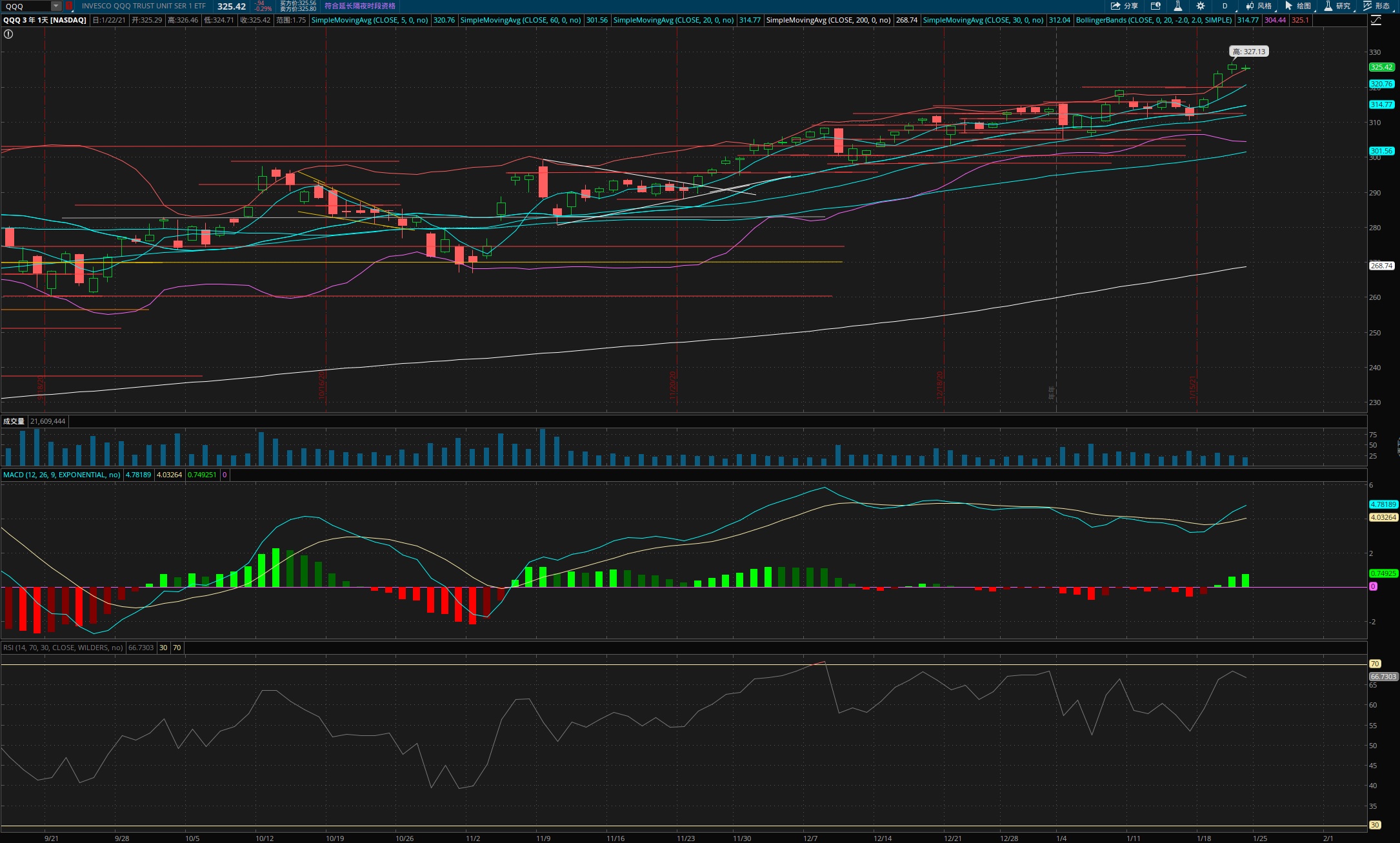This screenshot has width=1400, height=843.
Task: Click the exclamation alert icon on chart
Action: [x=8, y=34]
